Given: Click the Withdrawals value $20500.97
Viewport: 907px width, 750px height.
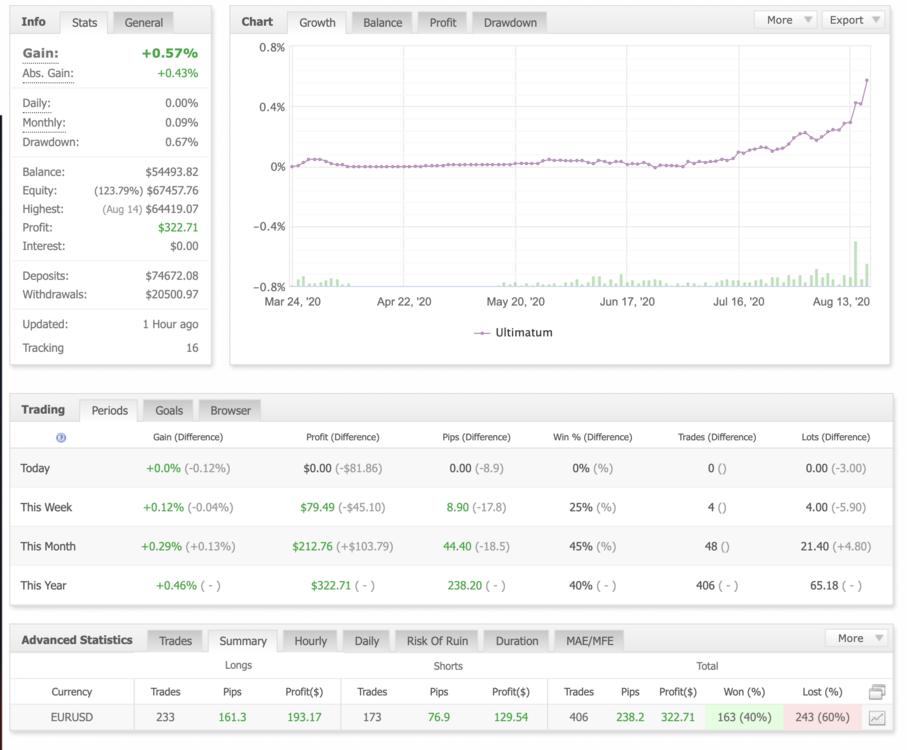Looking at the screenshot, I should (x=172, y=294).
